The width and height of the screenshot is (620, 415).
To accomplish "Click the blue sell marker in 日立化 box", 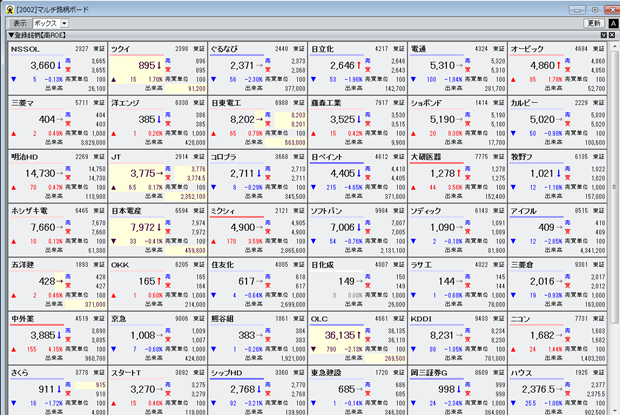I will (368, 60).
